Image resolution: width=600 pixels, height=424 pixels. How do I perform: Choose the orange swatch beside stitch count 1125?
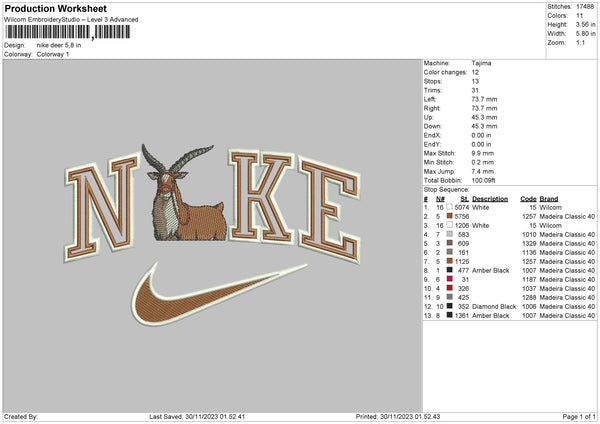[450, 261]
